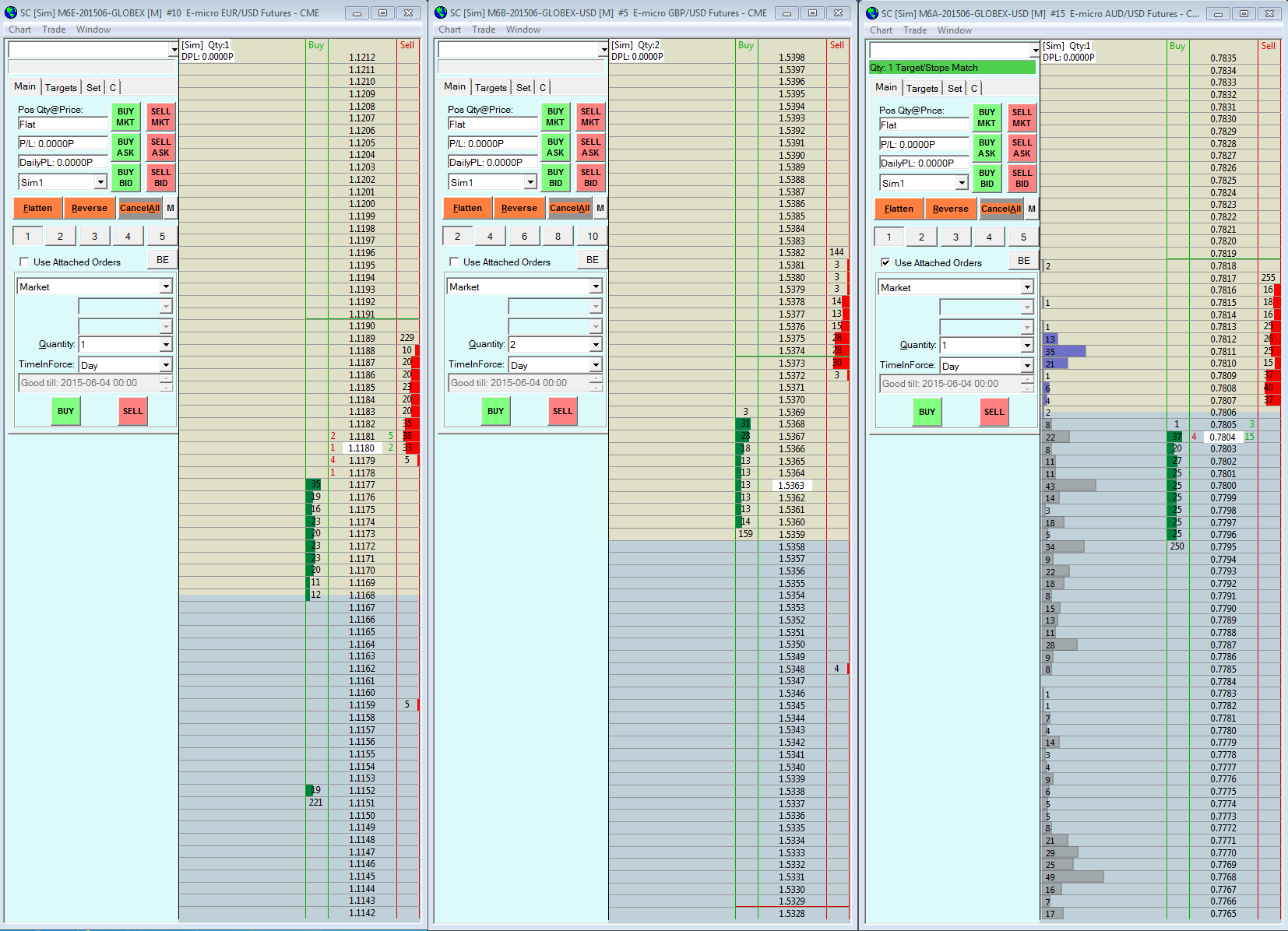
Task: Select quantity preset 5 in AUD/USD window
Action: [1023, 237]
